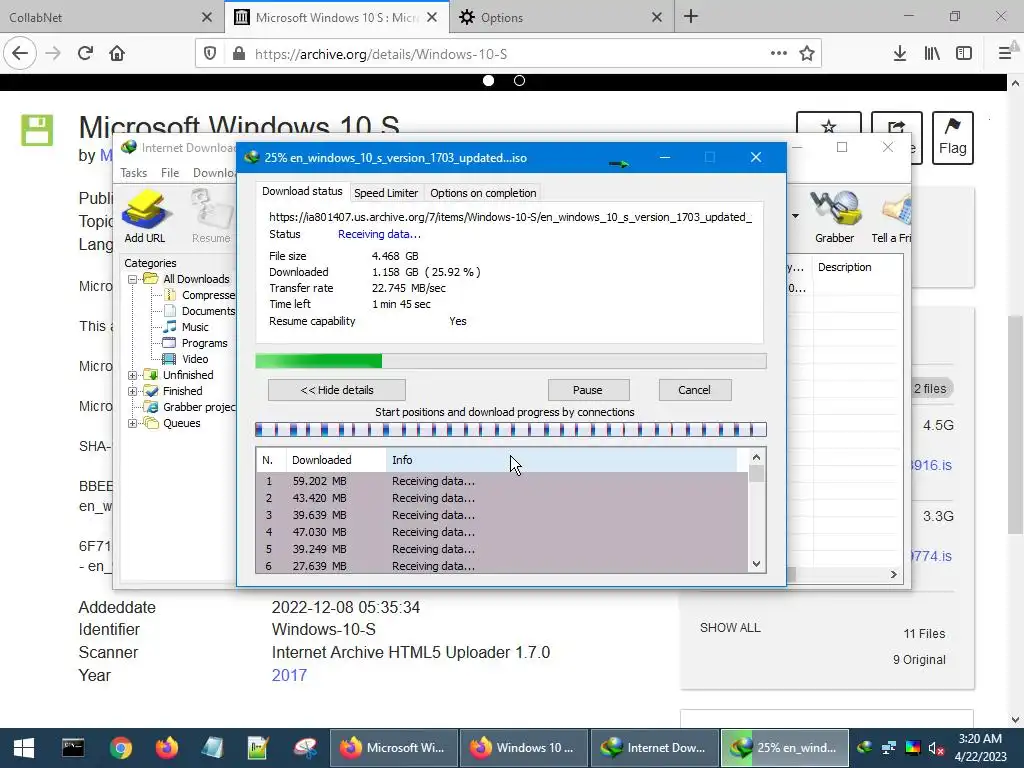Reload the archive.org page

[86, 54]
